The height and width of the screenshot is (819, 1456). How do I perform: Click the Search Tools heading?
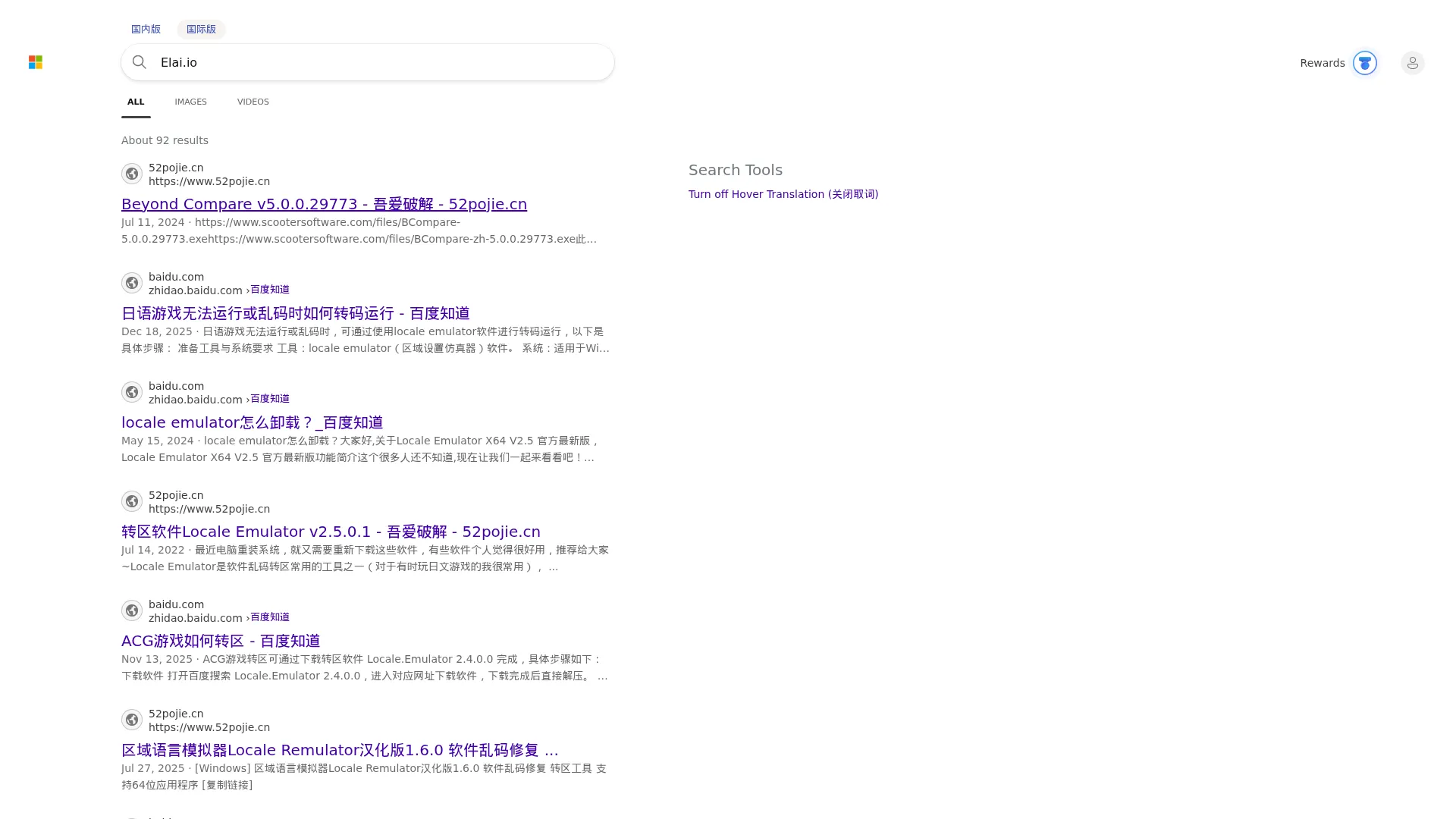[736, 170]
